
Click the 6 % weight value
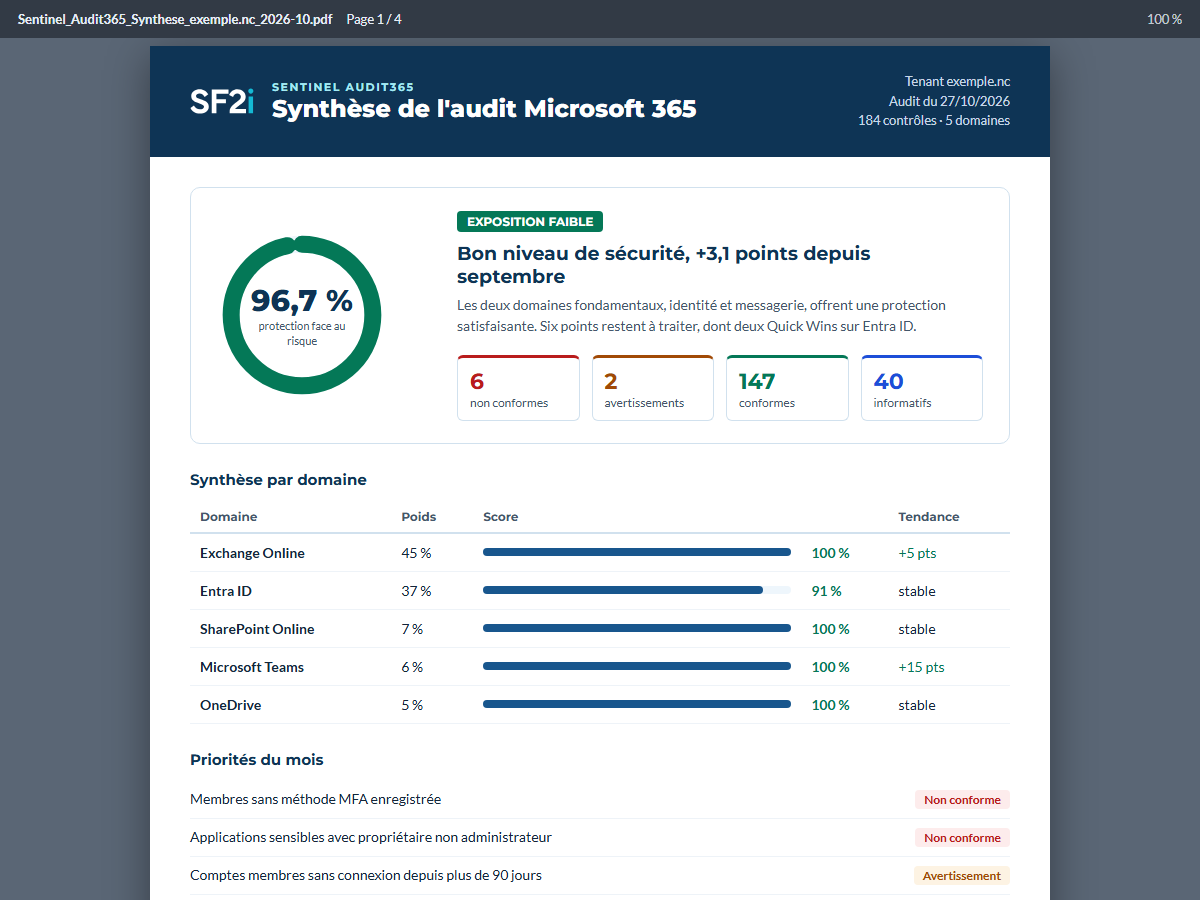(x=412, y=667)
